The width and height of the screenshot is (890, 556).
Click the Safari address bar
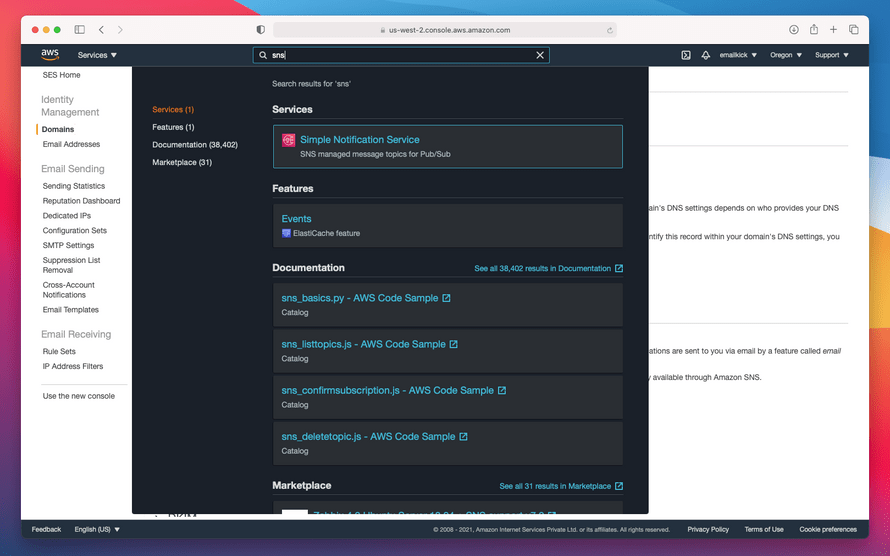click(x=444, y=30)
